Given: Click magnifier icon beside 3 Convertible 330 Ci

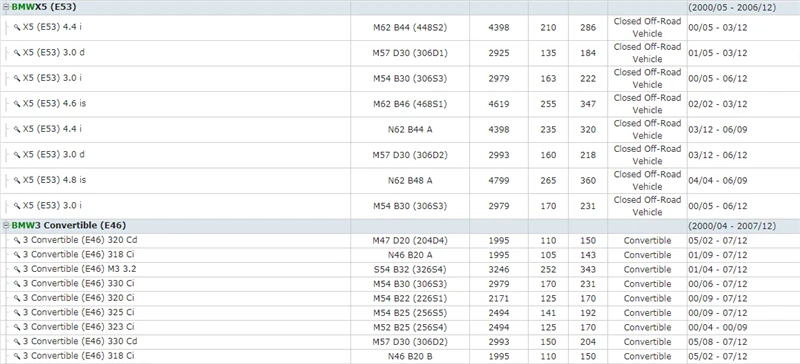Looking at the screenshot, I should 17,284.
